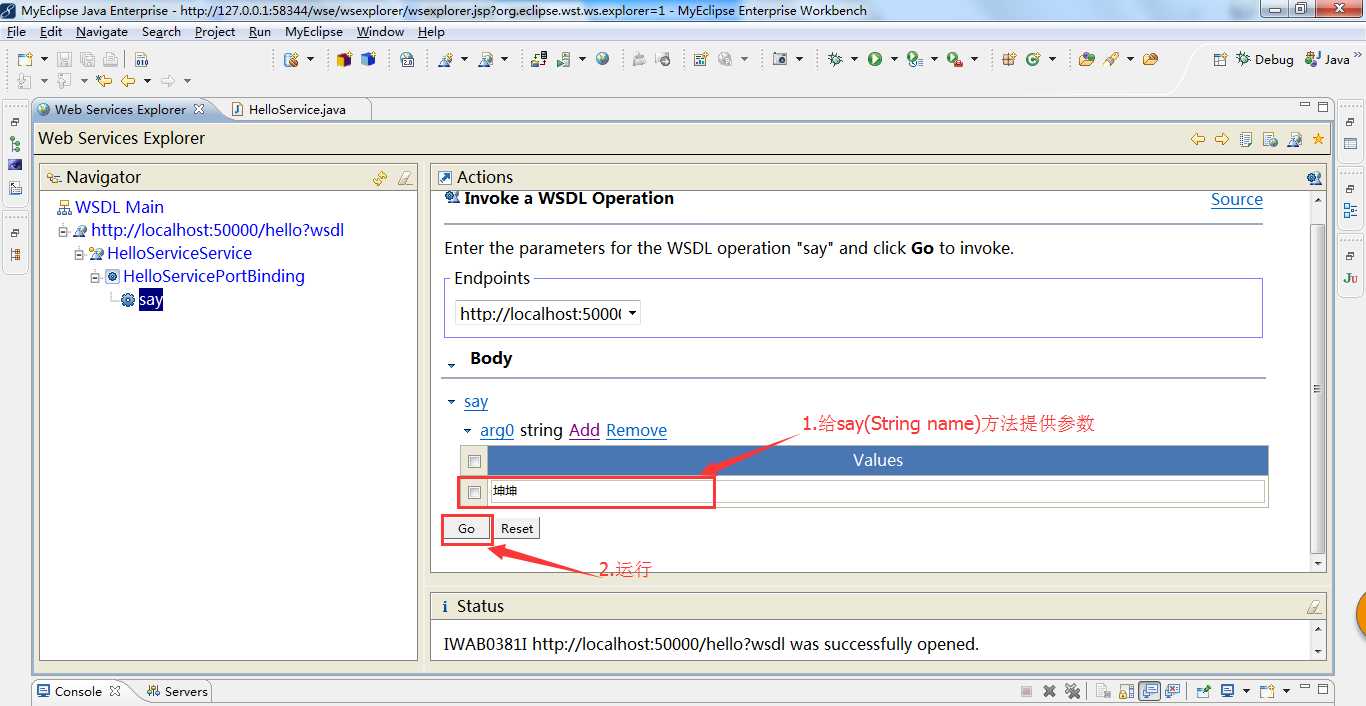Click the Reset button
This screenshot has width=1366, height=706.
[517, 529]
